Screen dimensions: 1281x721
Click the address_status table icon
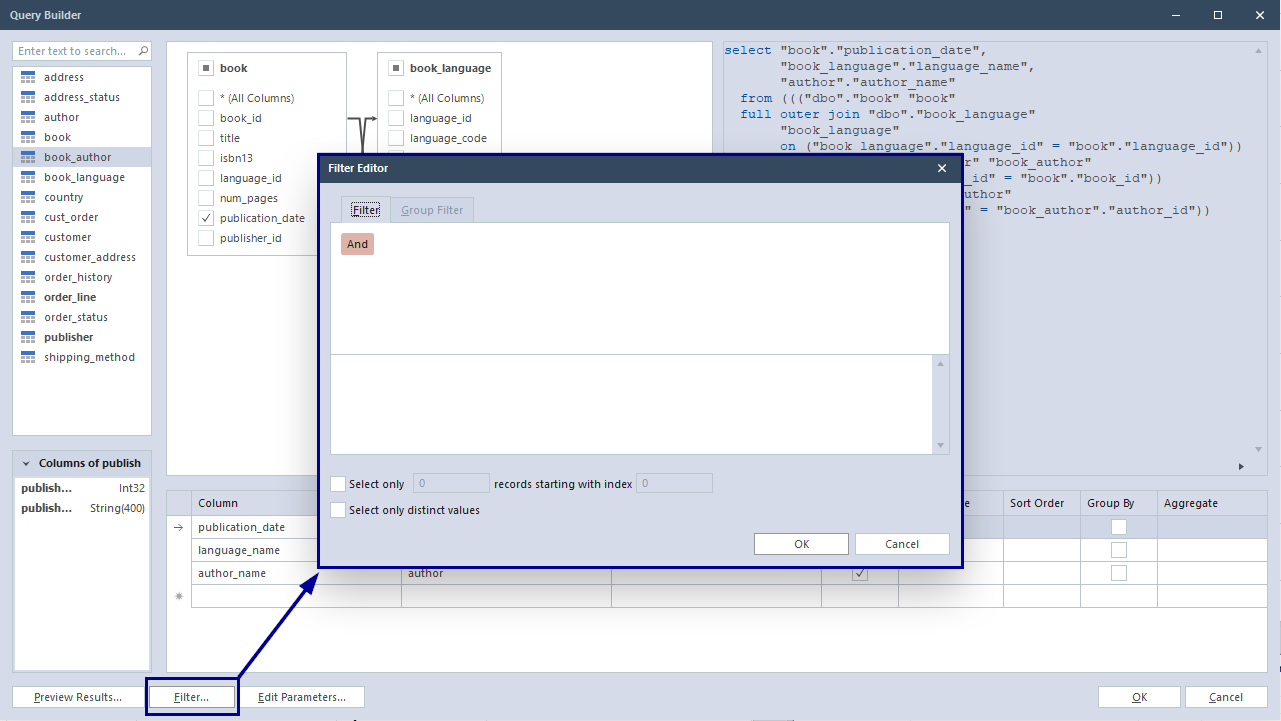point(28,97)
